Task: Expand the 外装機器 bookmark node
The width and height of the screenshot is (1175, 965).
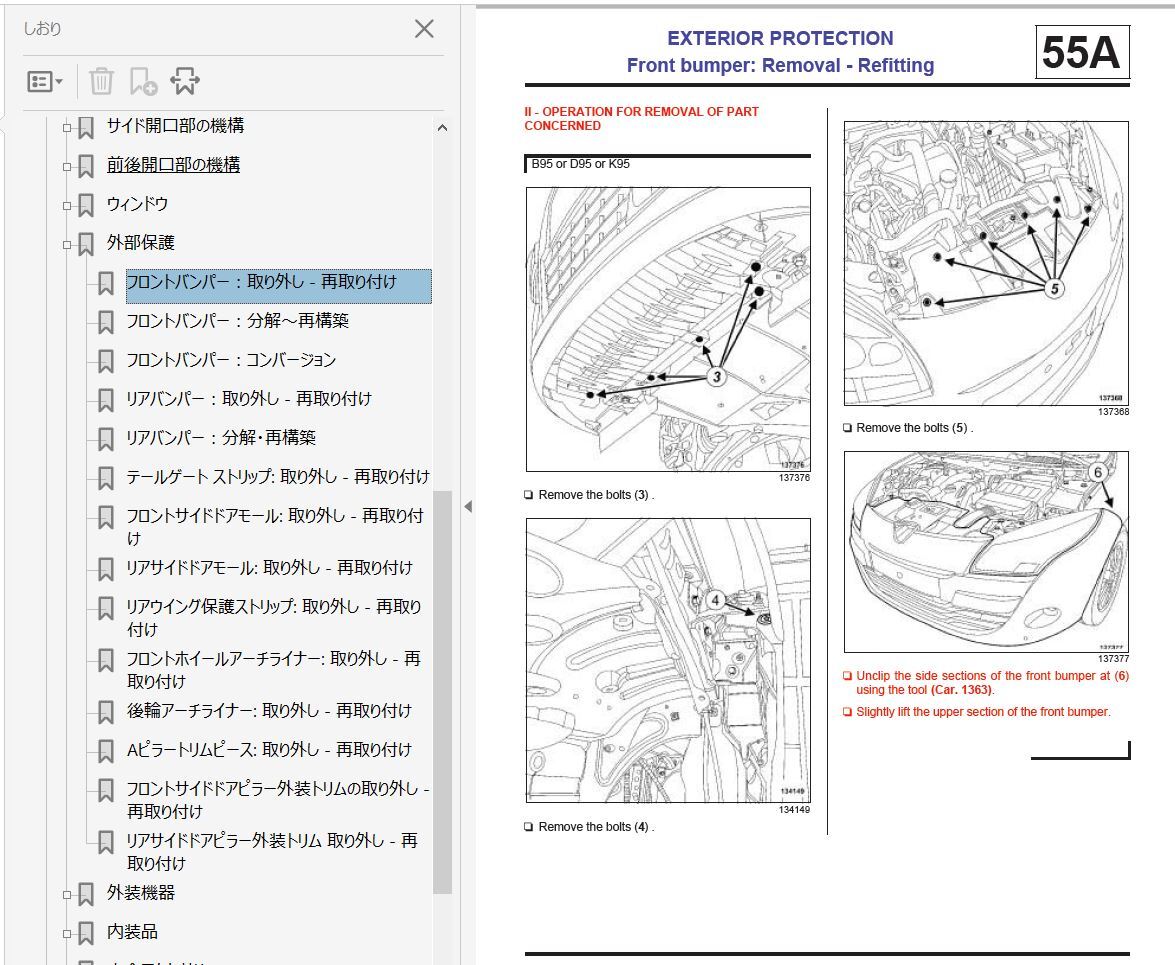Action: click(68, 894)
